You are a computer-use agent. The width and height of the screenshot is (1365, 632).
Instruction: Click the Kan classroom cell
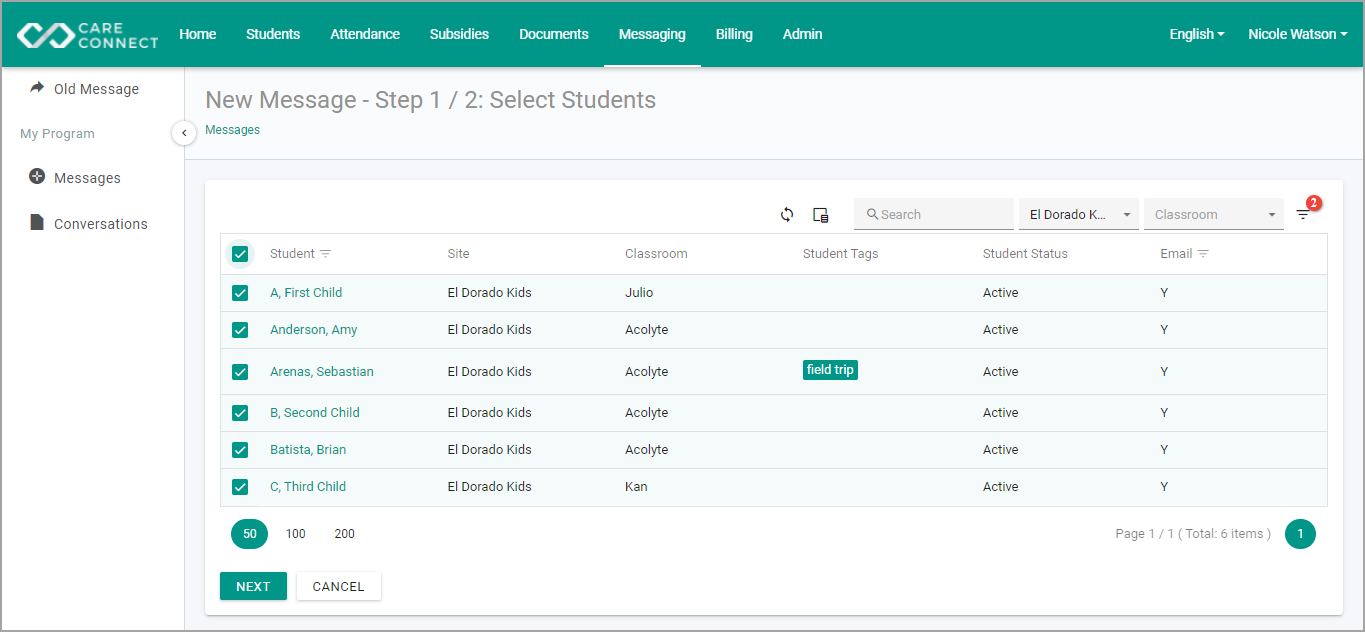click(636, 487)
